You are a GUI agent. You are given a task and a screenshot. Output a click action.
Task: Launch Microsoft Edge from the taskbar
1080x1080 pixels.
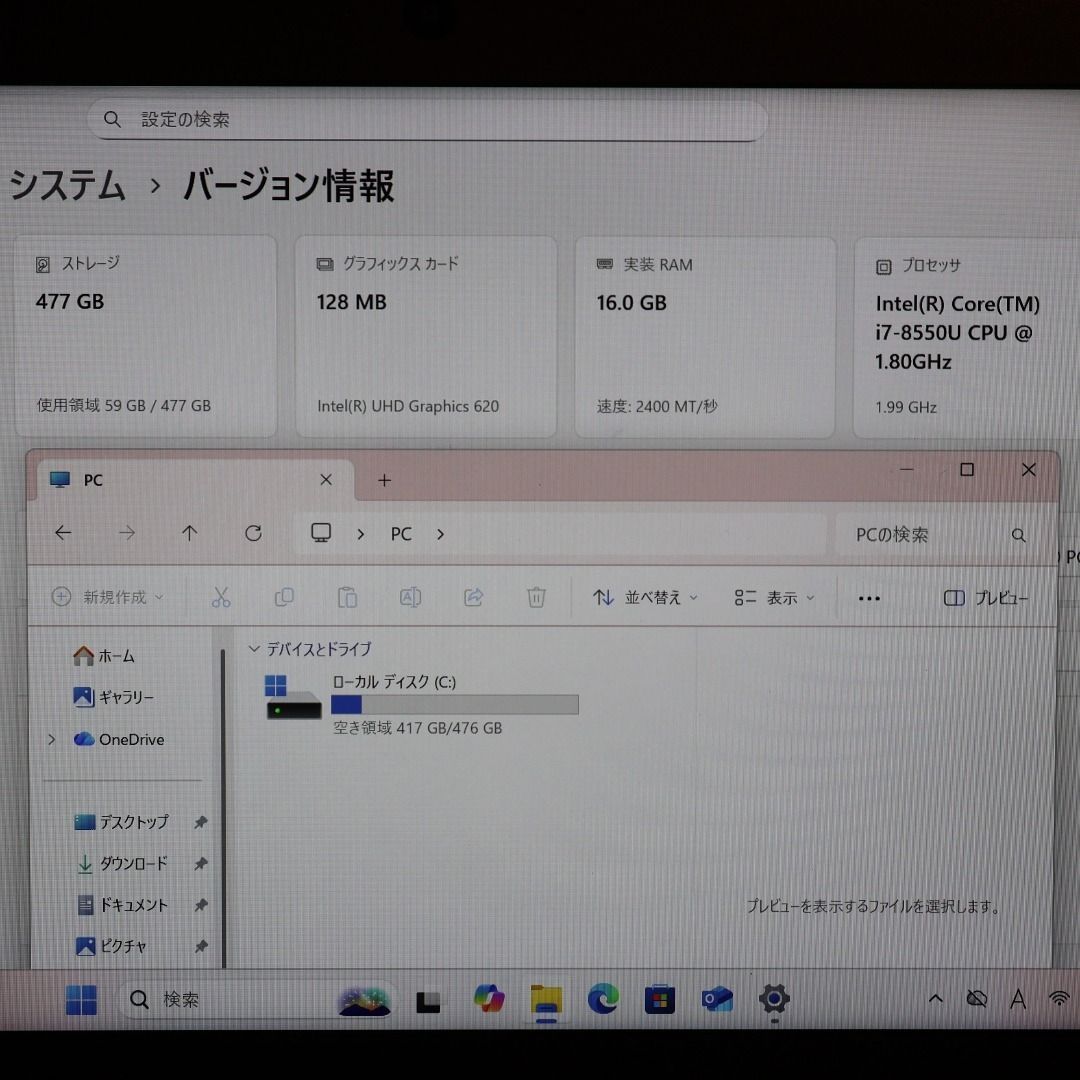tap(602, 998)
